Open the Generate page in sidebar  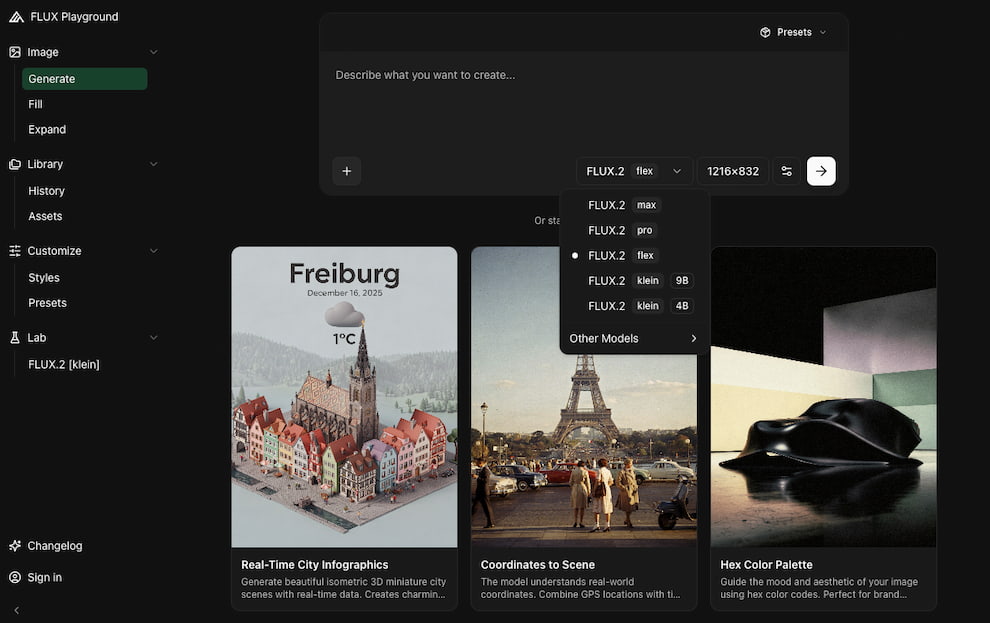point(85,79)
